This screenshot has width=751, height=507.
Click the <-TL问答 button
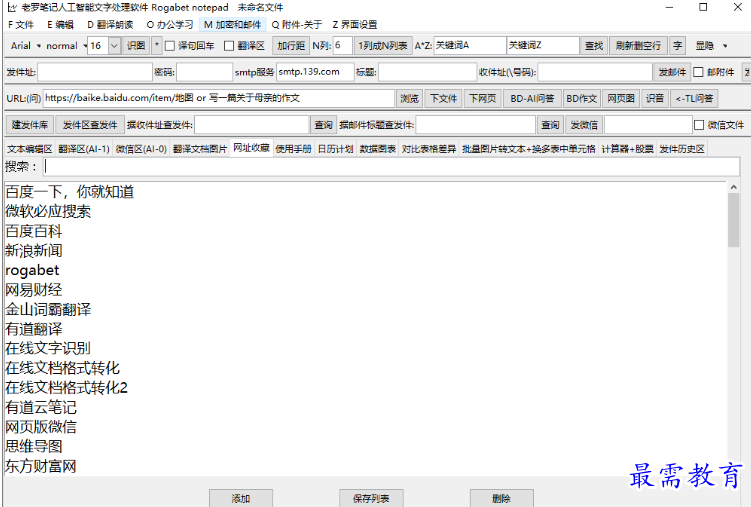click(694, 99)
